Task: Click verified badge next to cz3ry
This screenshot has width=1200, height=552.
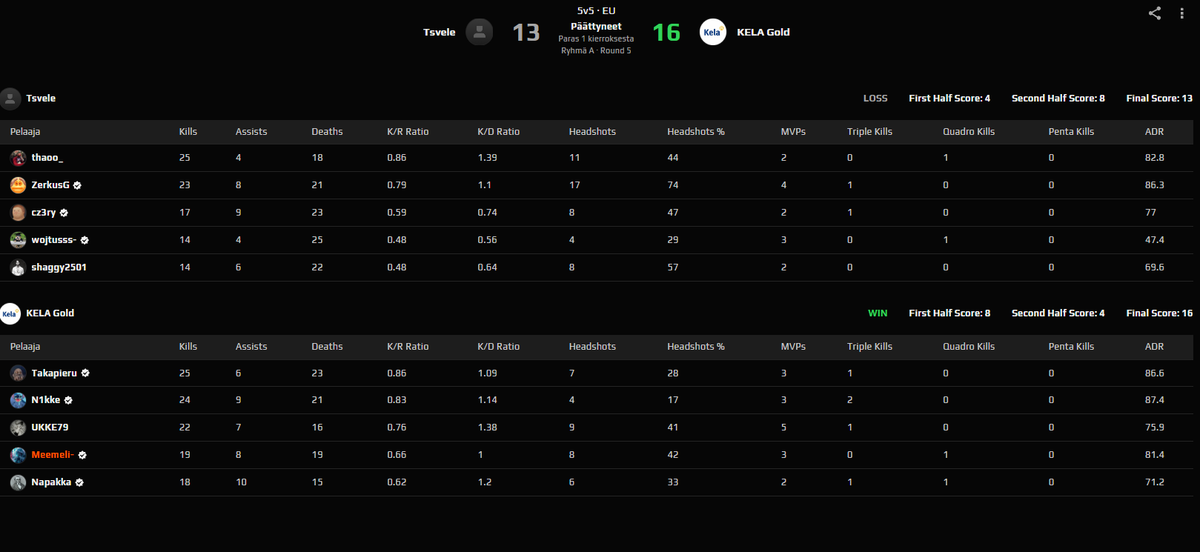Action: pyautogui.click(x=65, y=213)
